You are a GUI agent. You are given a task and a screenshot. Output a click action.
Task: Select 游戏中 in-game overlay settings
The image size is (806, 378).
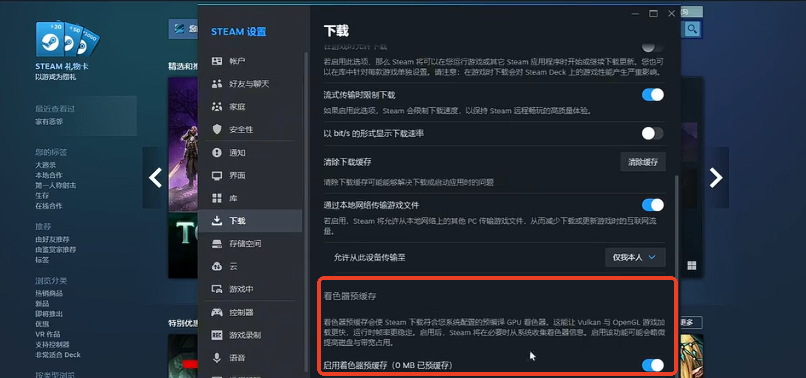click(241, 289)
